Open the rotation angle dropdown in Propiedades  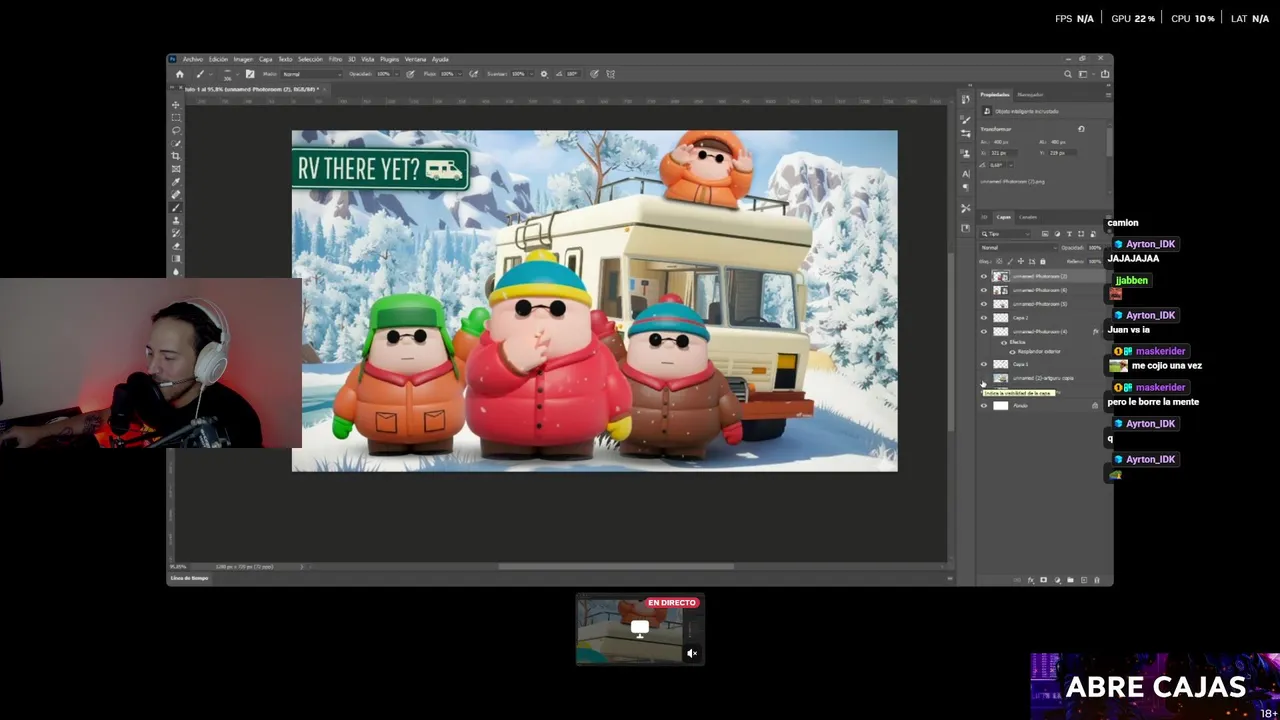[1011, 165]
